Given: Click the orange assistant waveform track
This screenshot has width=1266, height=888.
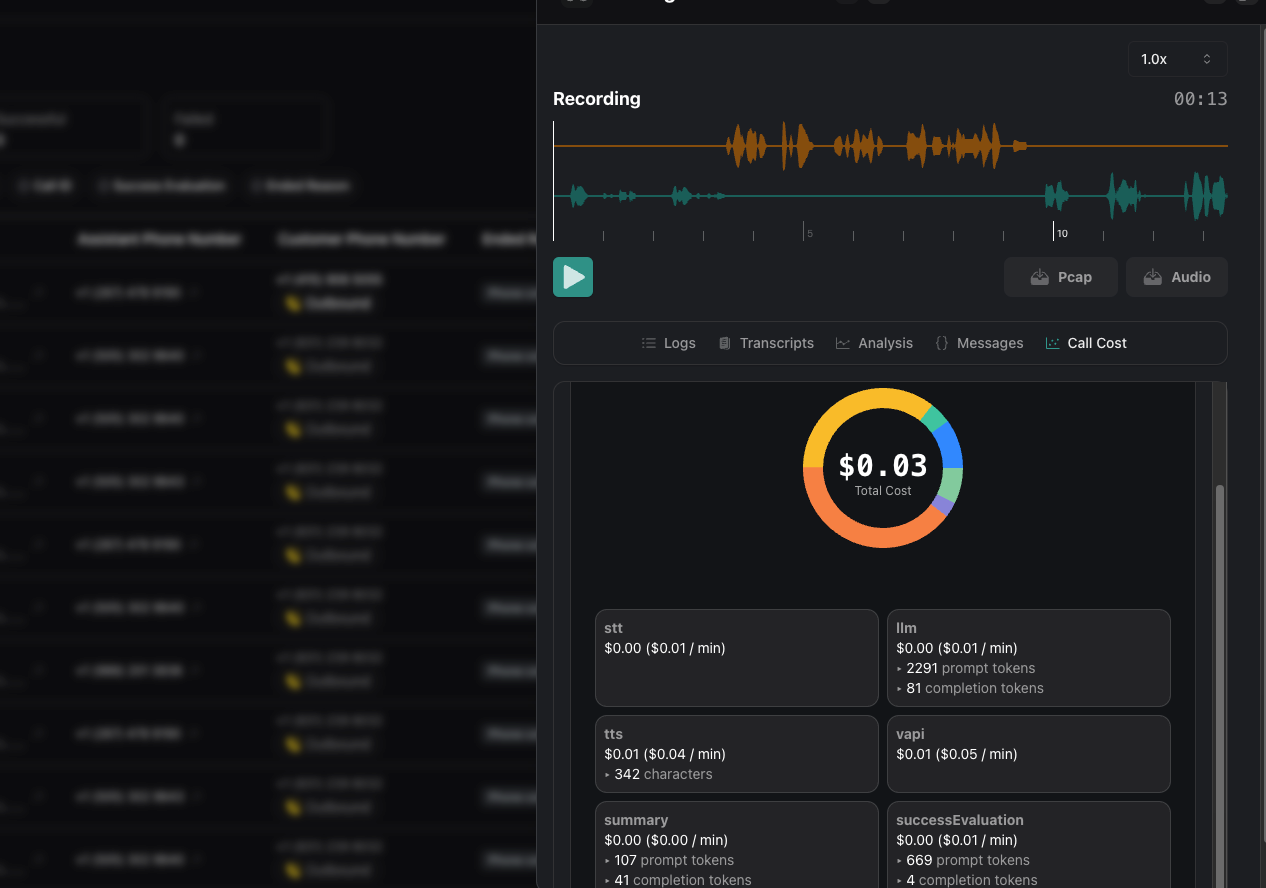Looking at the screenshot, I should click(890, 146).
